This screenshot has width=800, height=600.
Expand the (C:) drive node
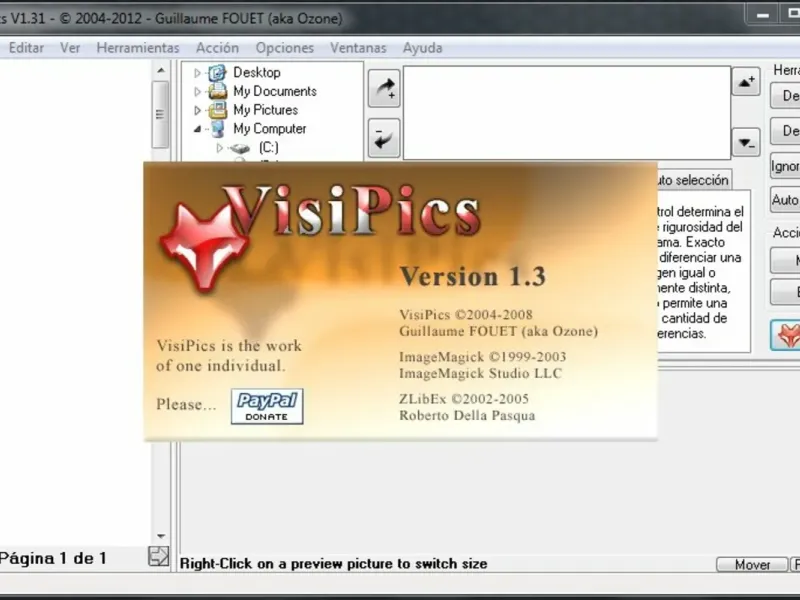(x=219, y=148)
